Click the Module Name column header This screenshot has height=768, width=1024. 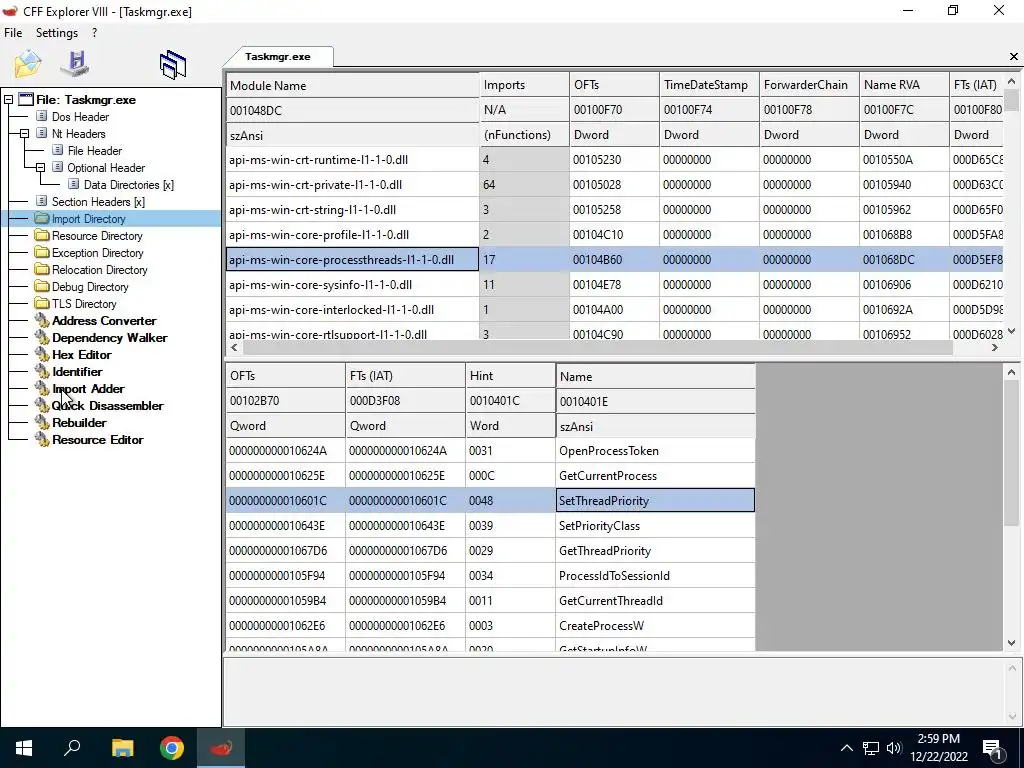click(352, 86)
